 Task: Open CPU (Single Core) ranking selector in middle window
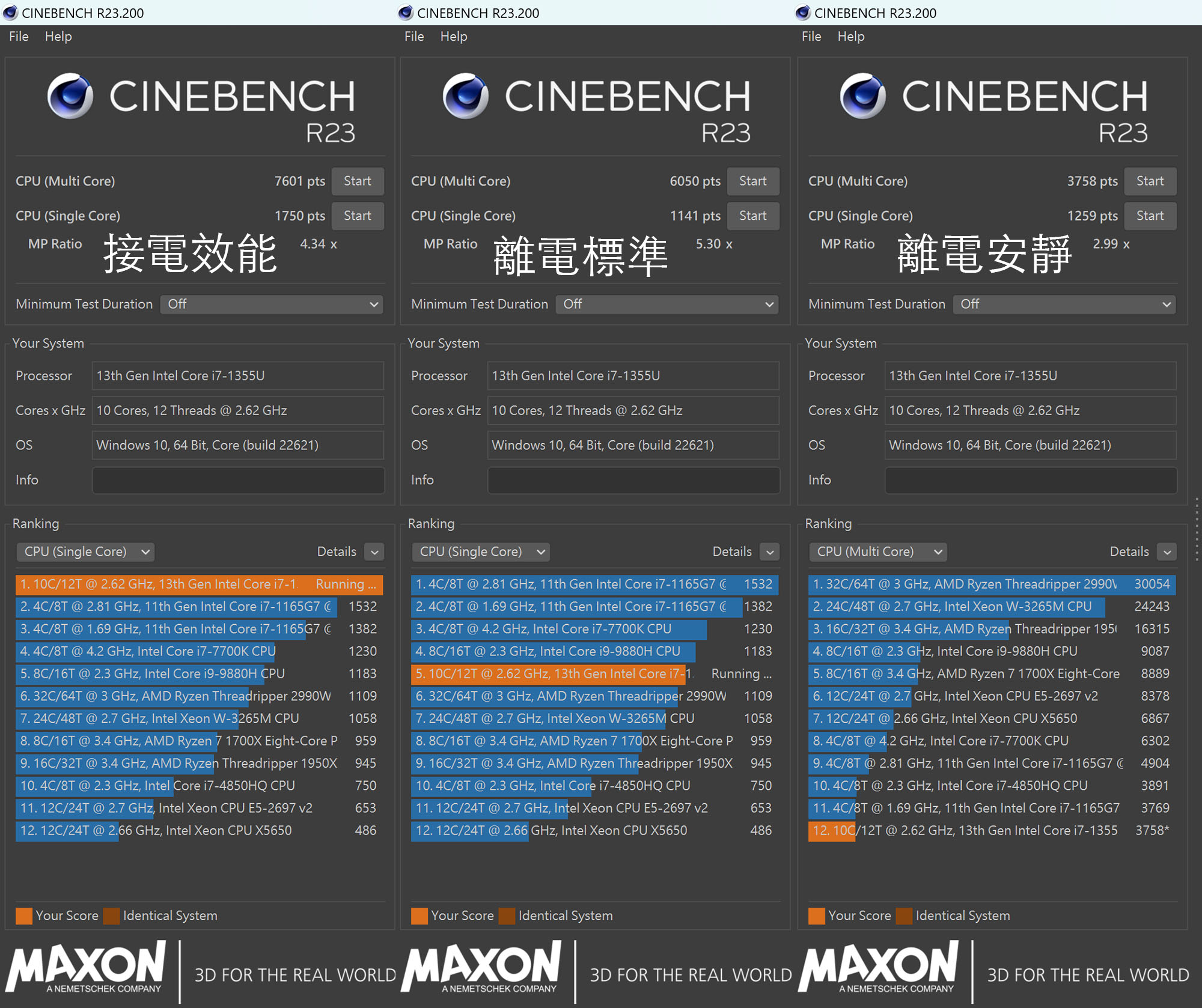pos(481,552)
